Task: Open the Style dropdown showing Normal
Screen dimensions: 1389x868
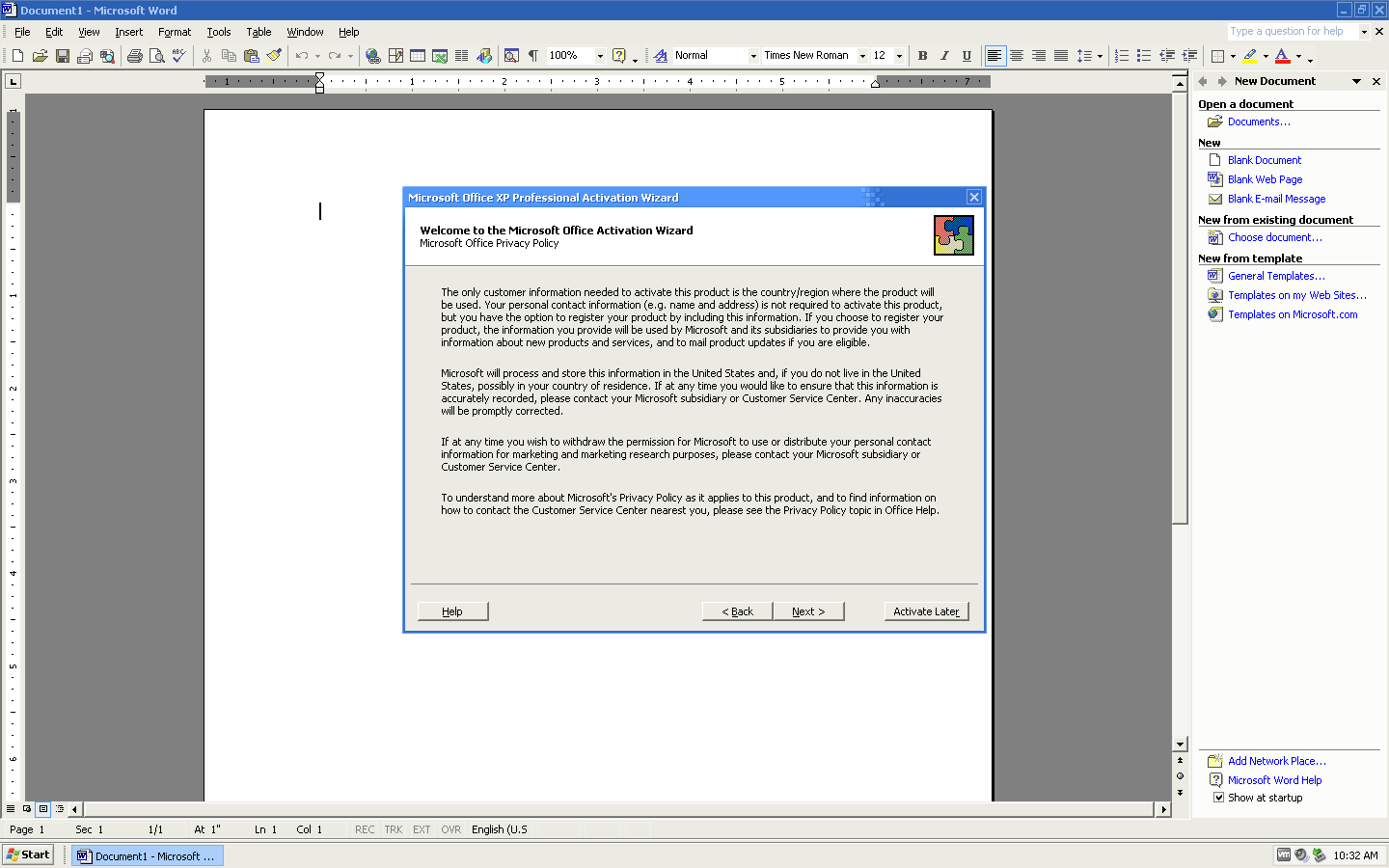Action: tap(753, 56)
